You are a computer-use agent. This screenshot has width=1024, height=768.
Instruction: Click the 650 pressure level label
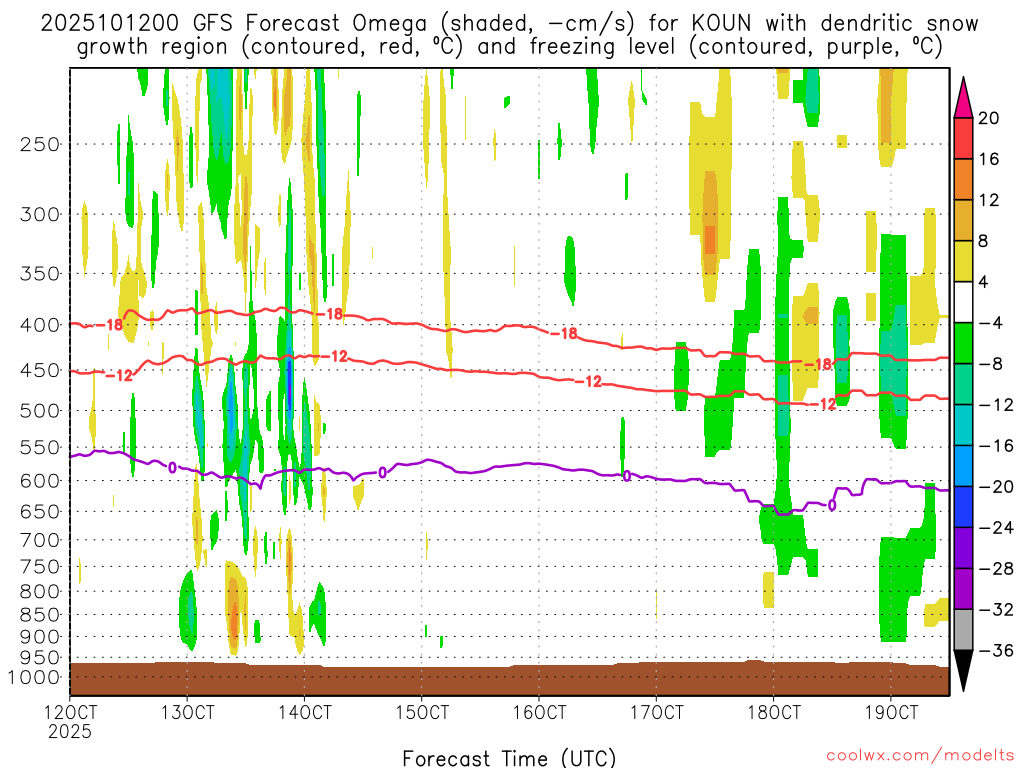(x=40, y=511)
